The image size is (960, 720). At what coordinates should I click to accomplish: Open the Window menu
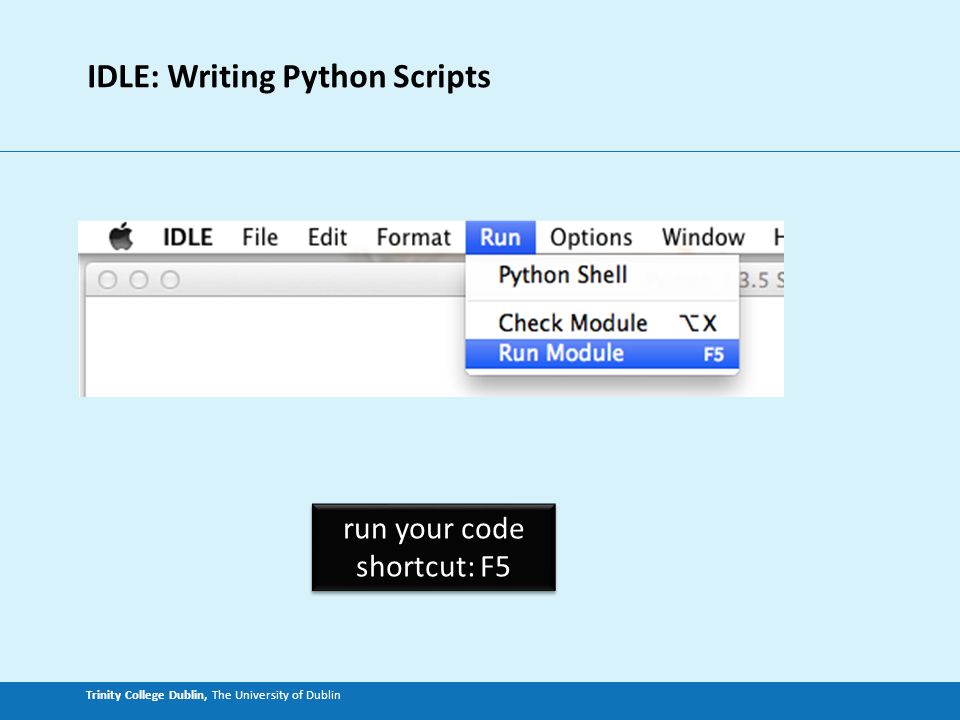tap(703, 238)
